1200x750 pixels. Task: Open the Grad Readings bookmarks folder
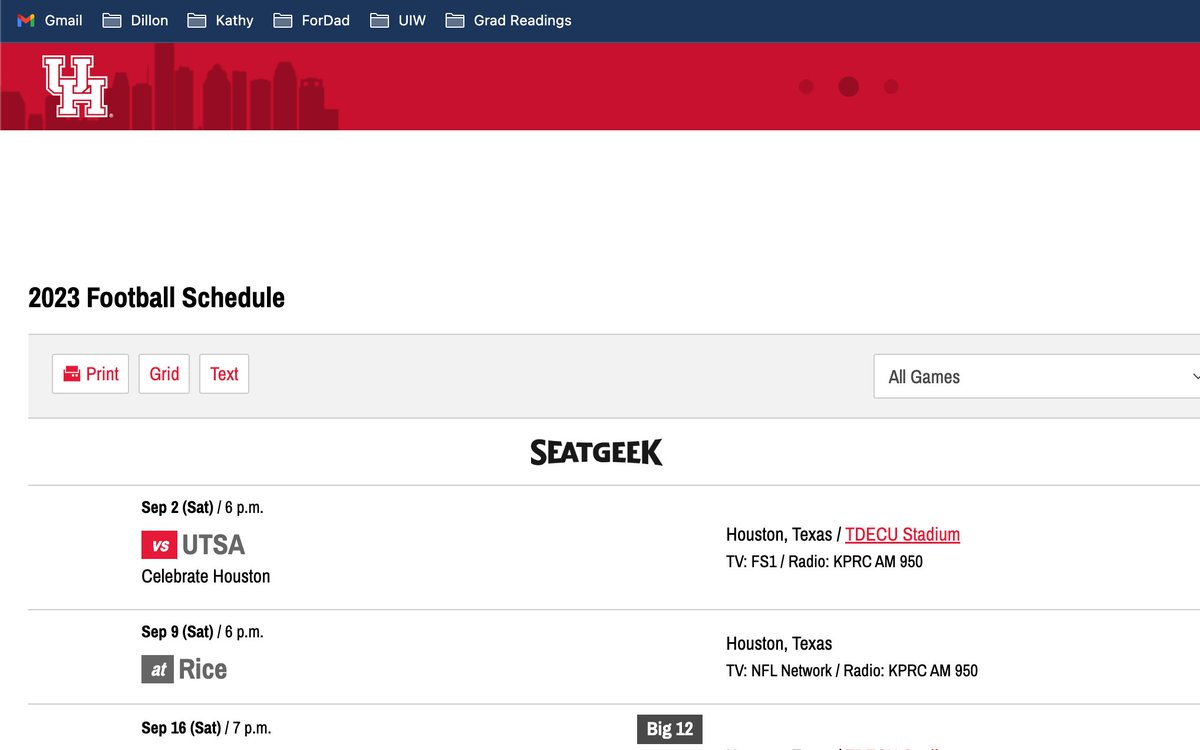tap(509, 20)
